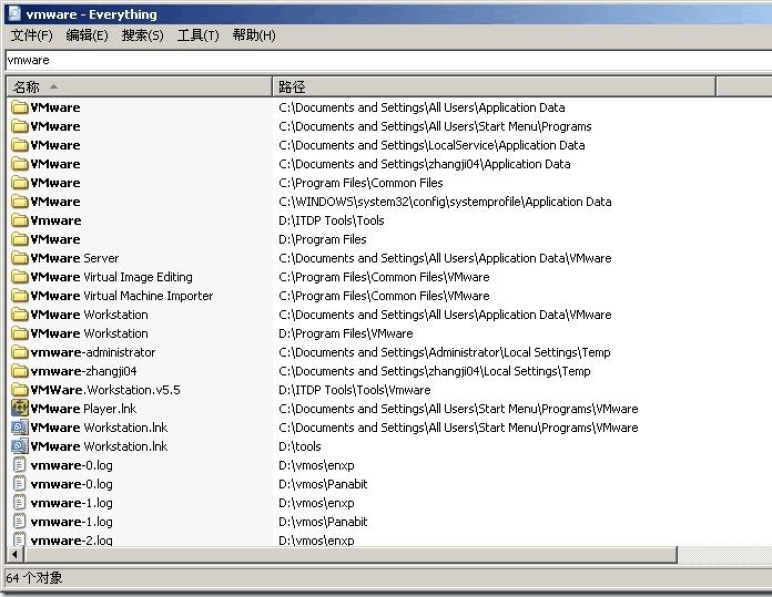Click folder icon of VMware in systemprofile\Application Data
The width and height of the screenshot is (772, 597).
click(x=20, y=201)
